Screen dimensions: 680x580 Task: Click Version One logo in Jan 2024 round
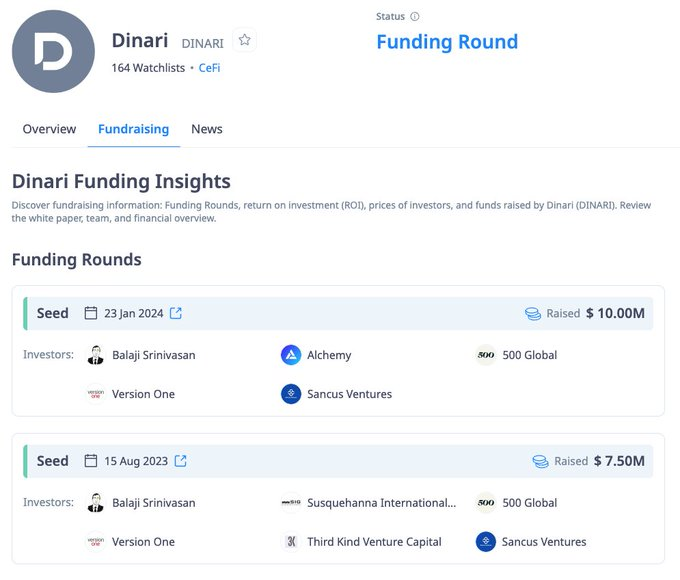[x=96, y=394]
